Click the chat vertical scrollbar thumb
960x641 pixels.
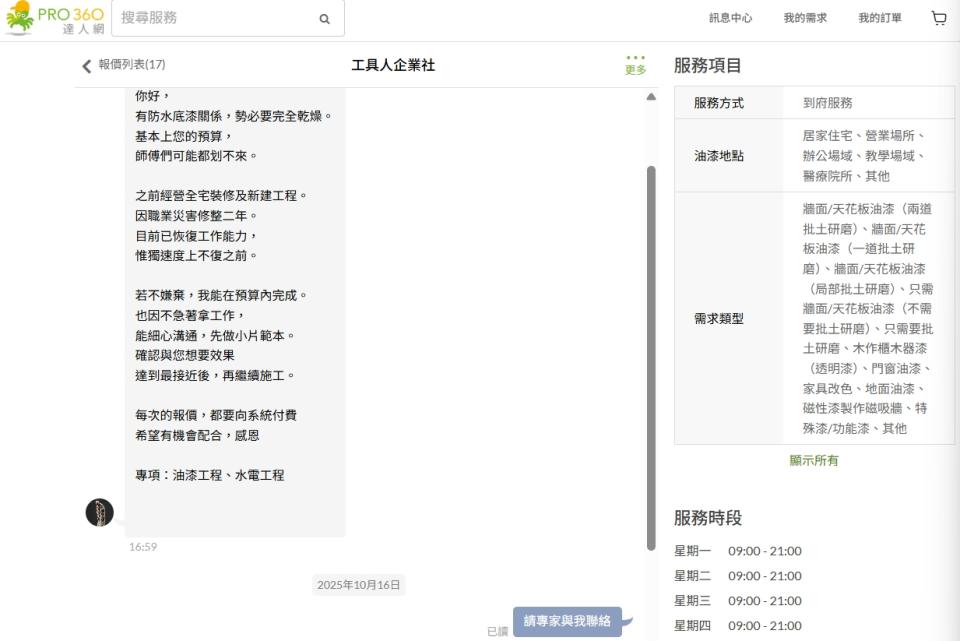tap(651, 350)
